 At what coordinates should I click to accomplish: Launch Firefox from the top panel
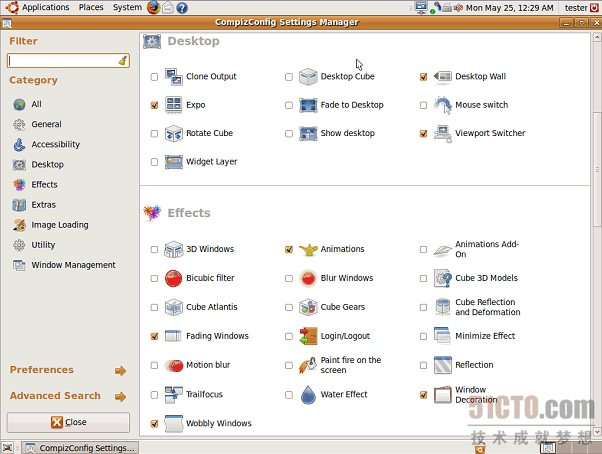coord(154,7)
